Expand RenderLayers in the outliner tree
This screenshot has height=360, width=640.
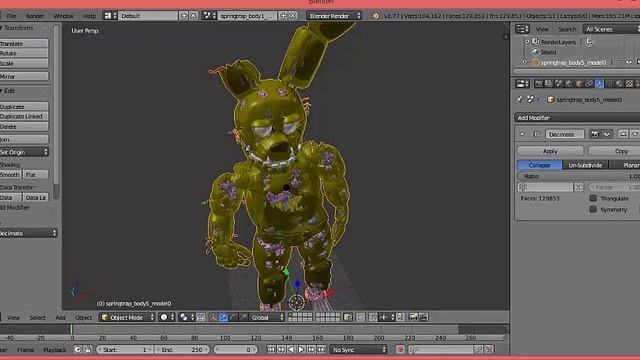point(527,42)
